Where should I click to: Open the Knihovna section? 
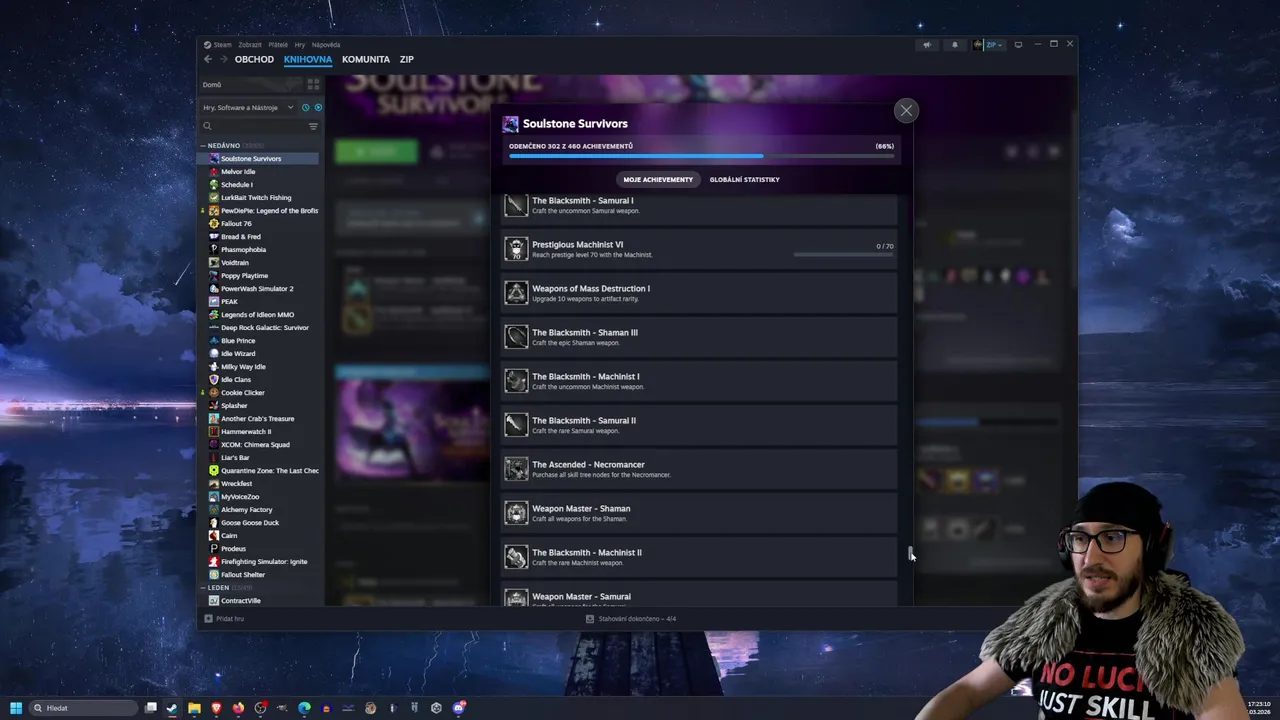pos(308,60)
